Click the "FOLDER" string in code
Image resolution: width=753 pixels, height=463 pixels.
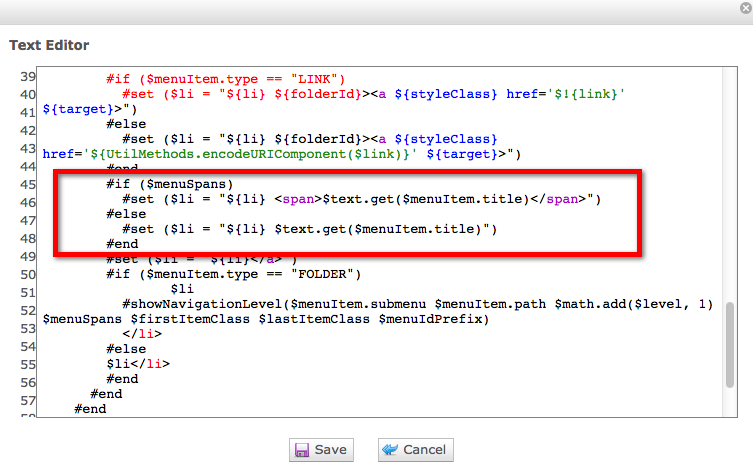[326, 274]
